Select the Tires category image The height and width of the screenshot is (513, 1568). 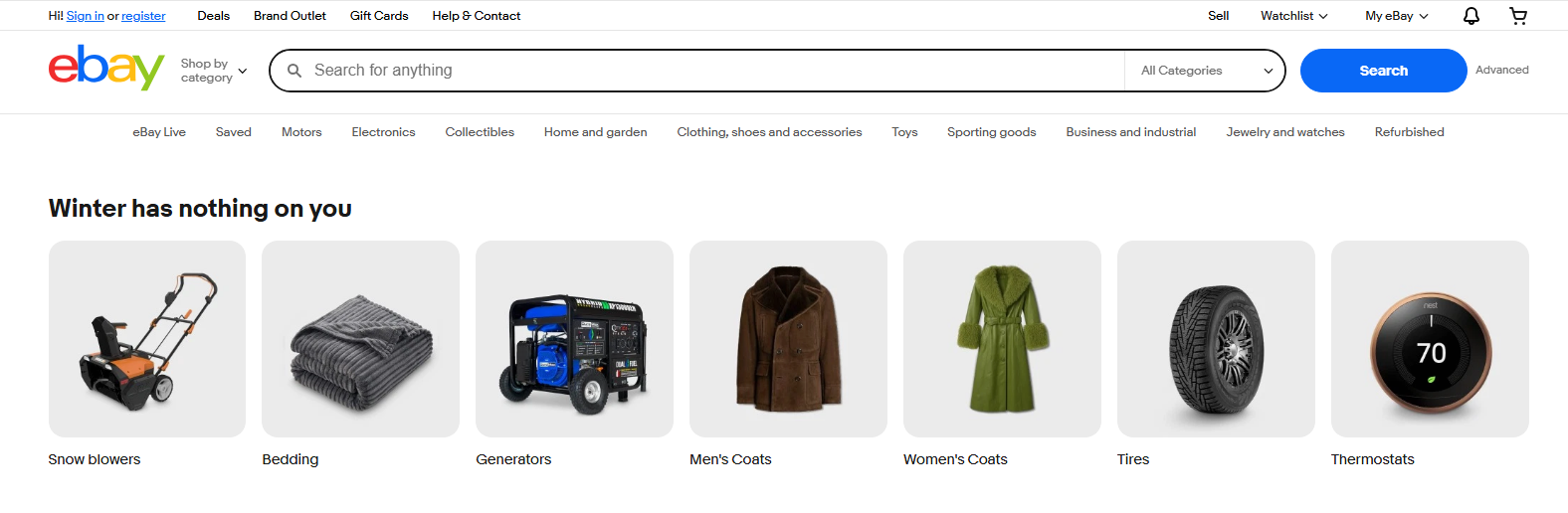[1216, 339]
